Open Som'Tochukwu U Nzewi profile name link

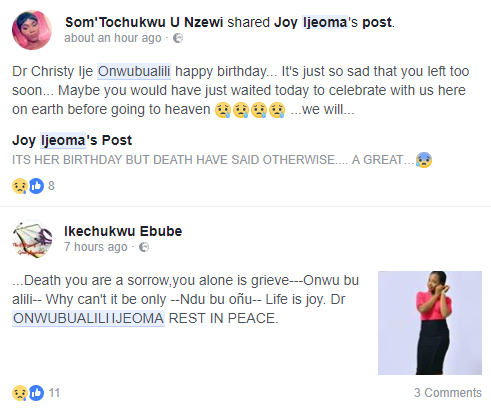point(144,22)
